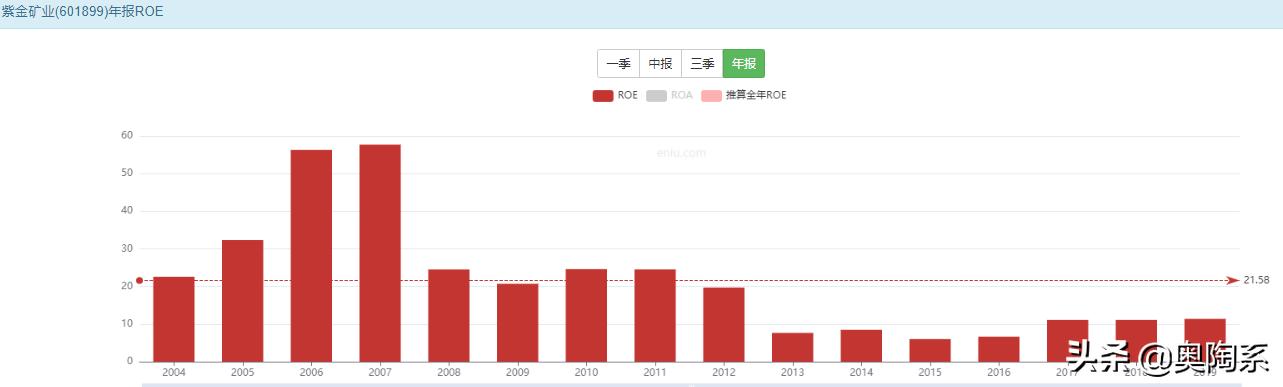Click the 2013 ROE bar
Viewport: 1283px width, 387px height.
[x=792, y=347]
